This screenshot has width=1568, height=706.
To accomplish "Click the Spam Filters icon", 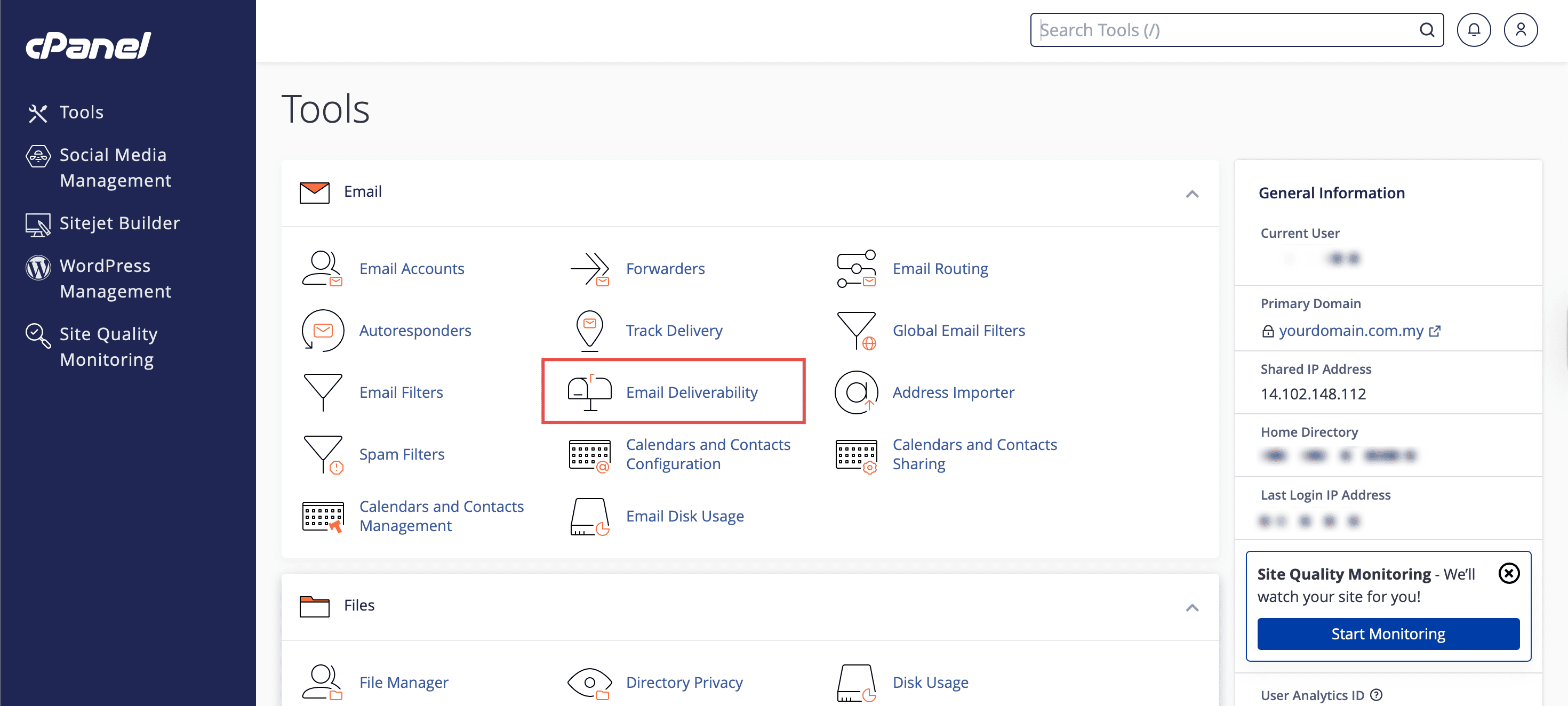I will (x=323, y=455).
